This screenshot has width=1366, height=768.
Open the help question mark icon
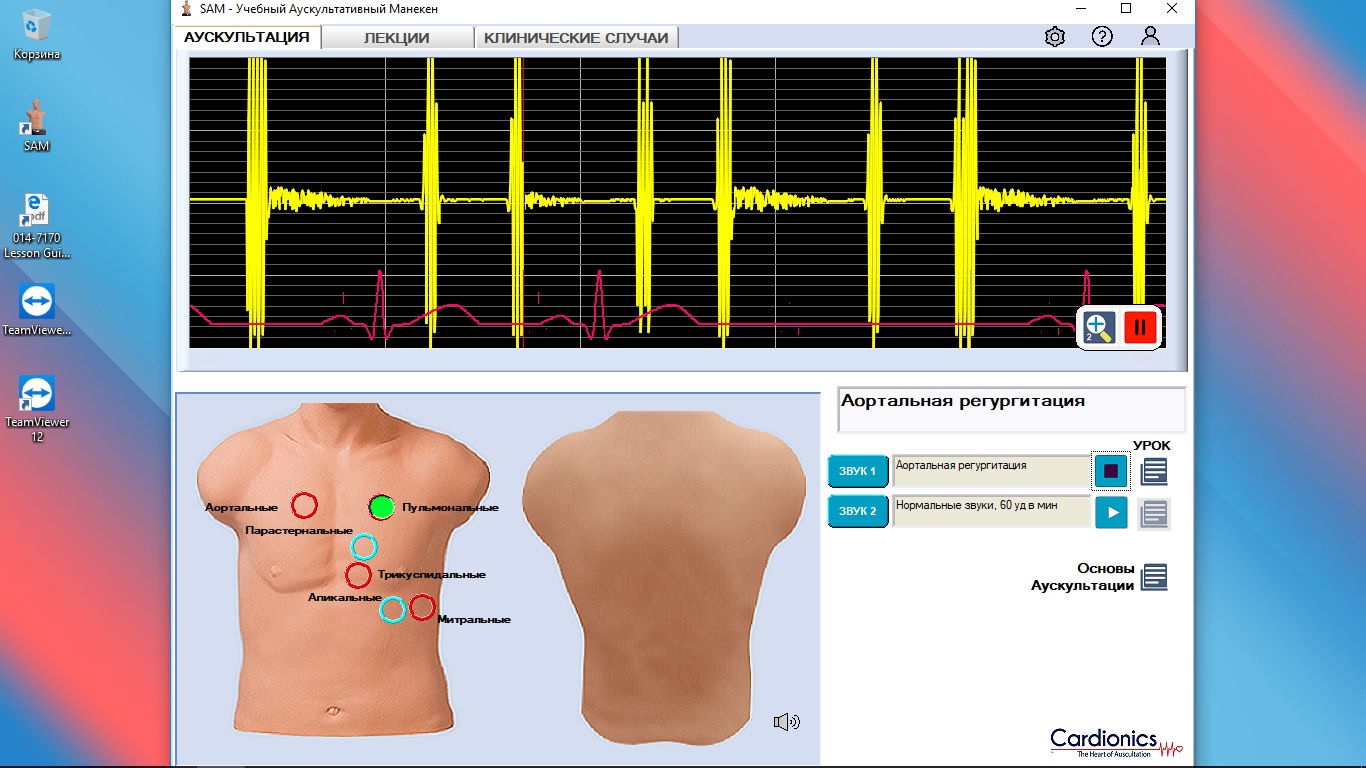1102,37
